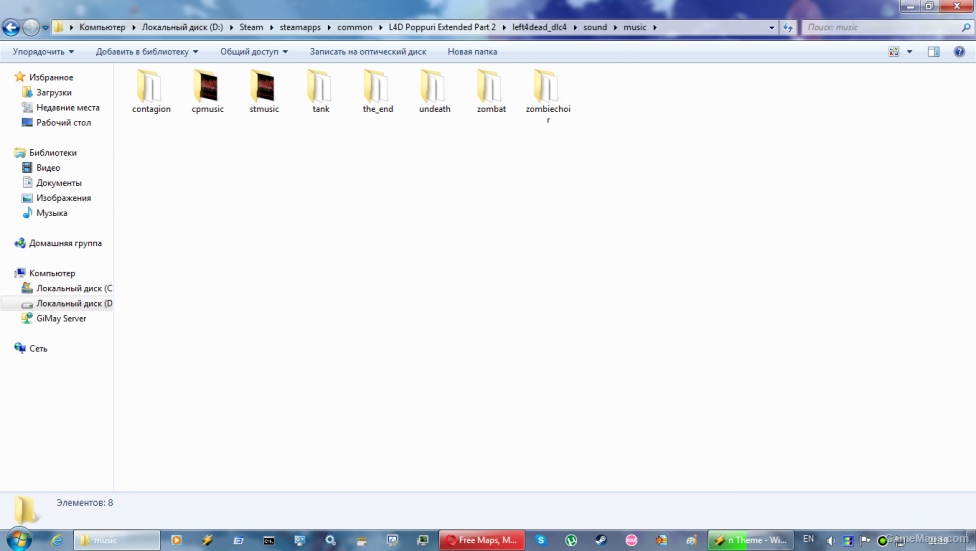
Task: Open Explorer help
Action: pos(959,52)
